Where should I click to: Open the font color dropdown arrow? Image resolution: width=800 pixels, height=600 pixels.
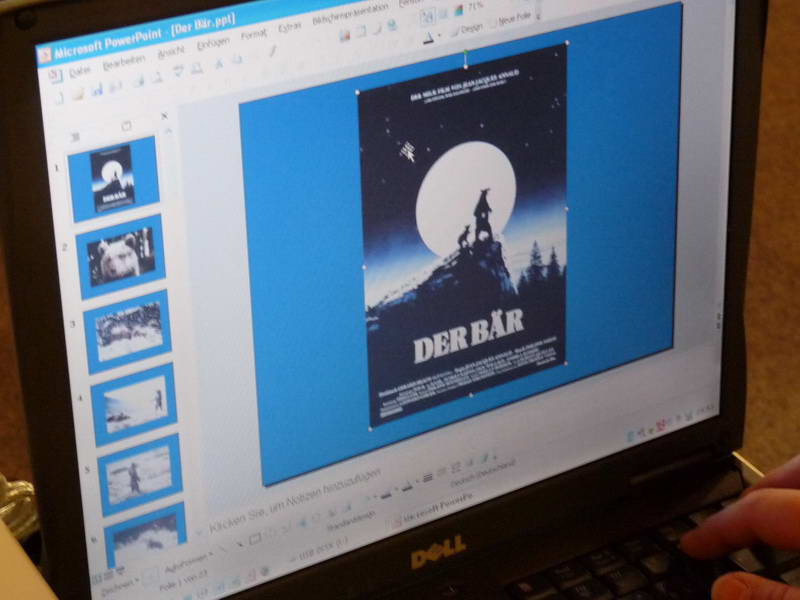[x=439, y=36]
